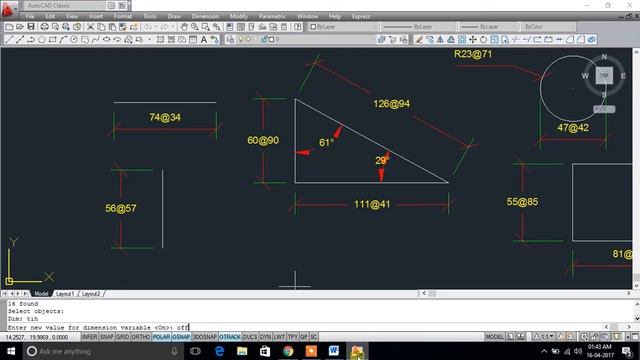Select the Array tool
640x360 pixels.
click(462, 40)
